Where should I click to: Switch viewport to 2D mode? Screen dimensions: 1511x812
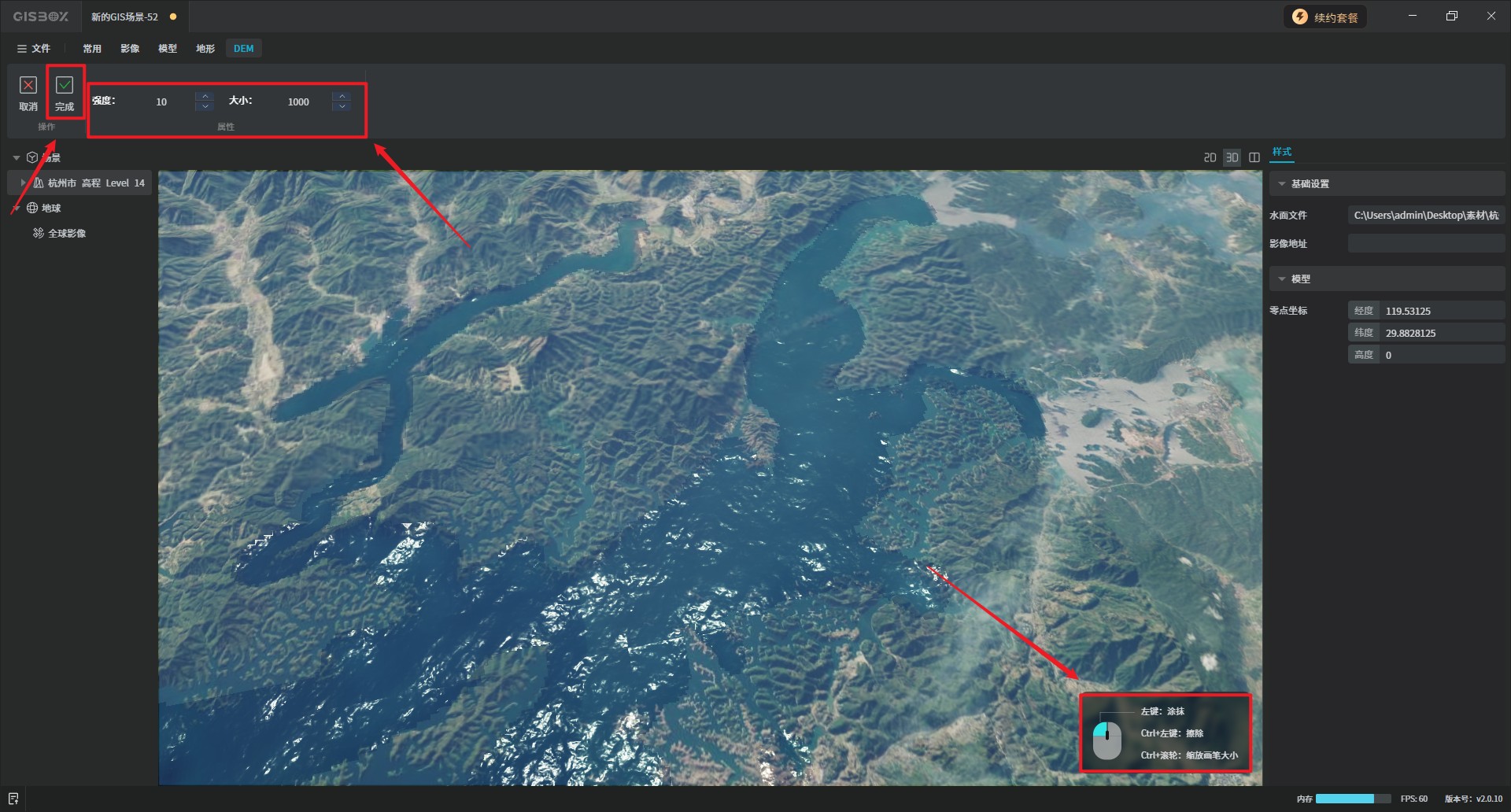[x=1210, y=157]
